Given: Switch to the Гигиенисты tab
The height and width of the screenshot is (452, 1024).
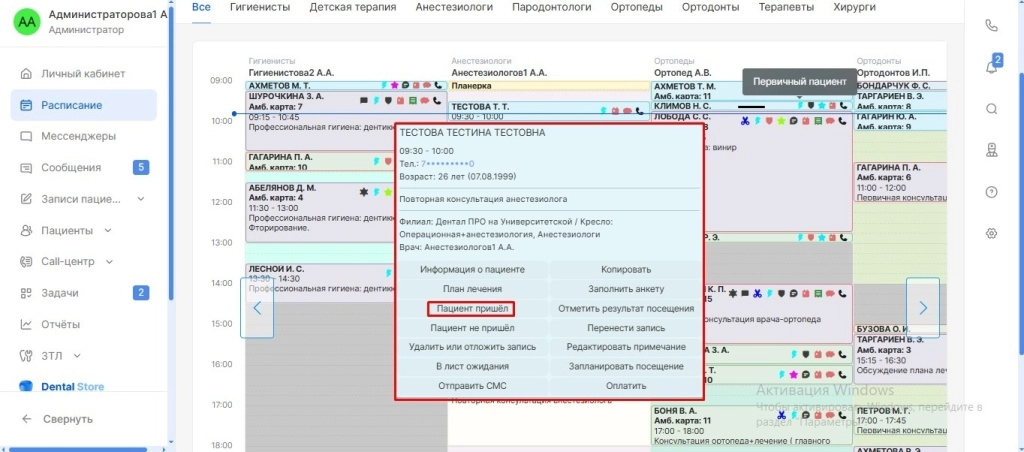Looking at the screenshot, I should (x=259, y=8).
